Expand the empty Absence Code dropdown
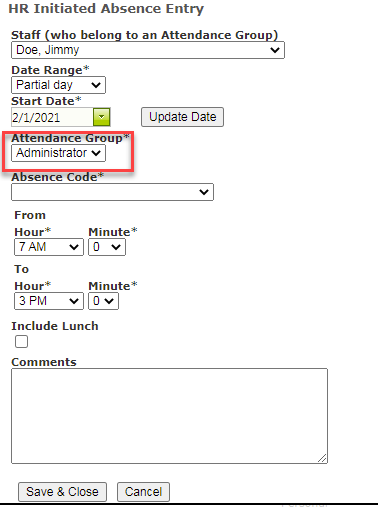This screenshot has width=378, height=509. [112, 192]
